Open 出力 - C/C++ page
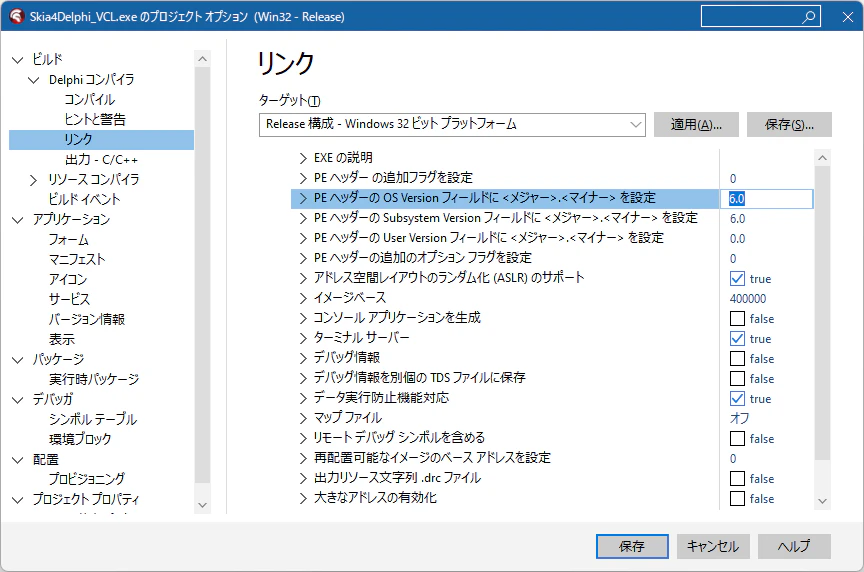 [x=101, y=160]
